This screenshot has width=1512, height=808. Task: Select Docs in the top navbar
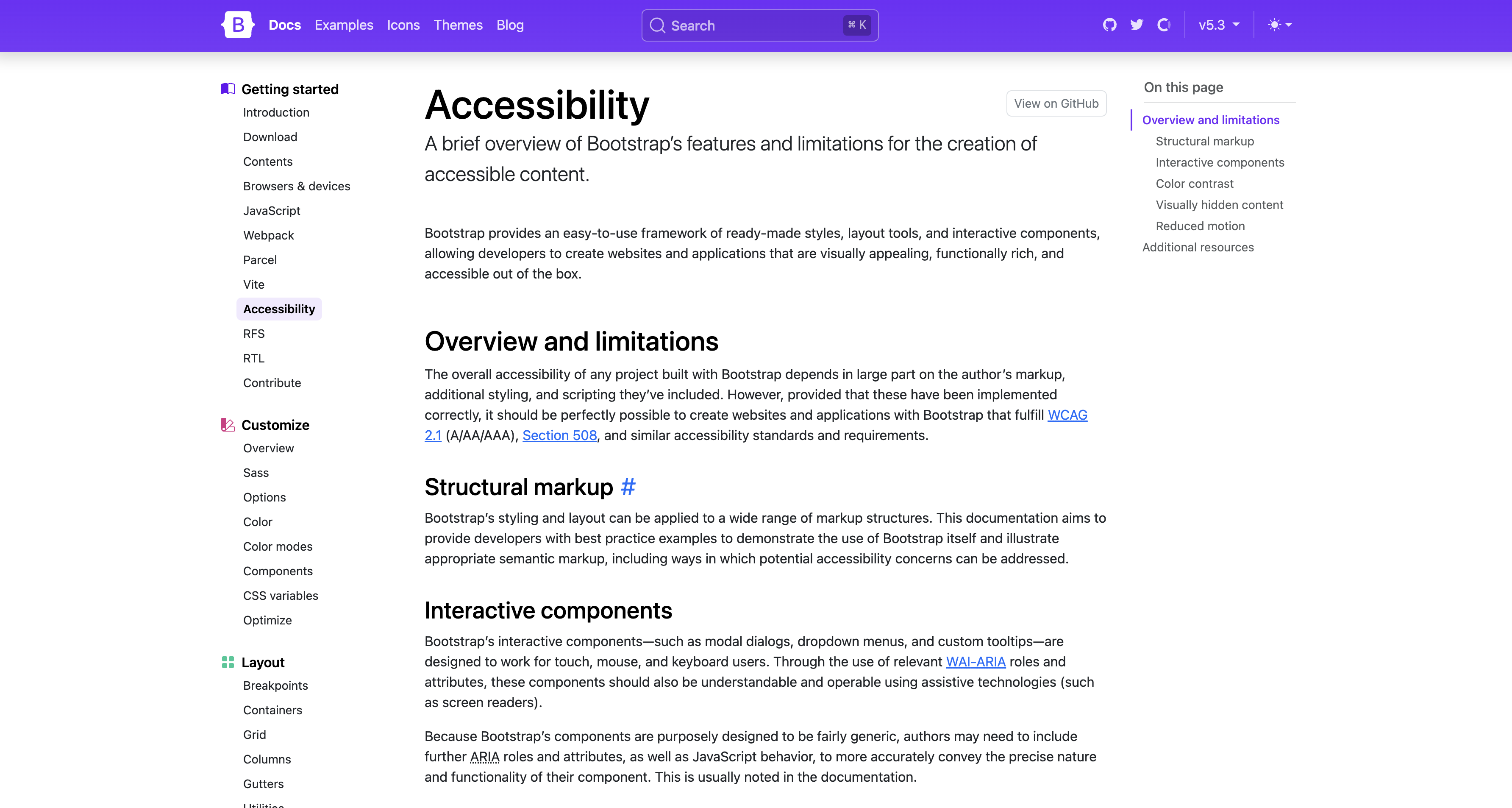[x=285, y=25]
